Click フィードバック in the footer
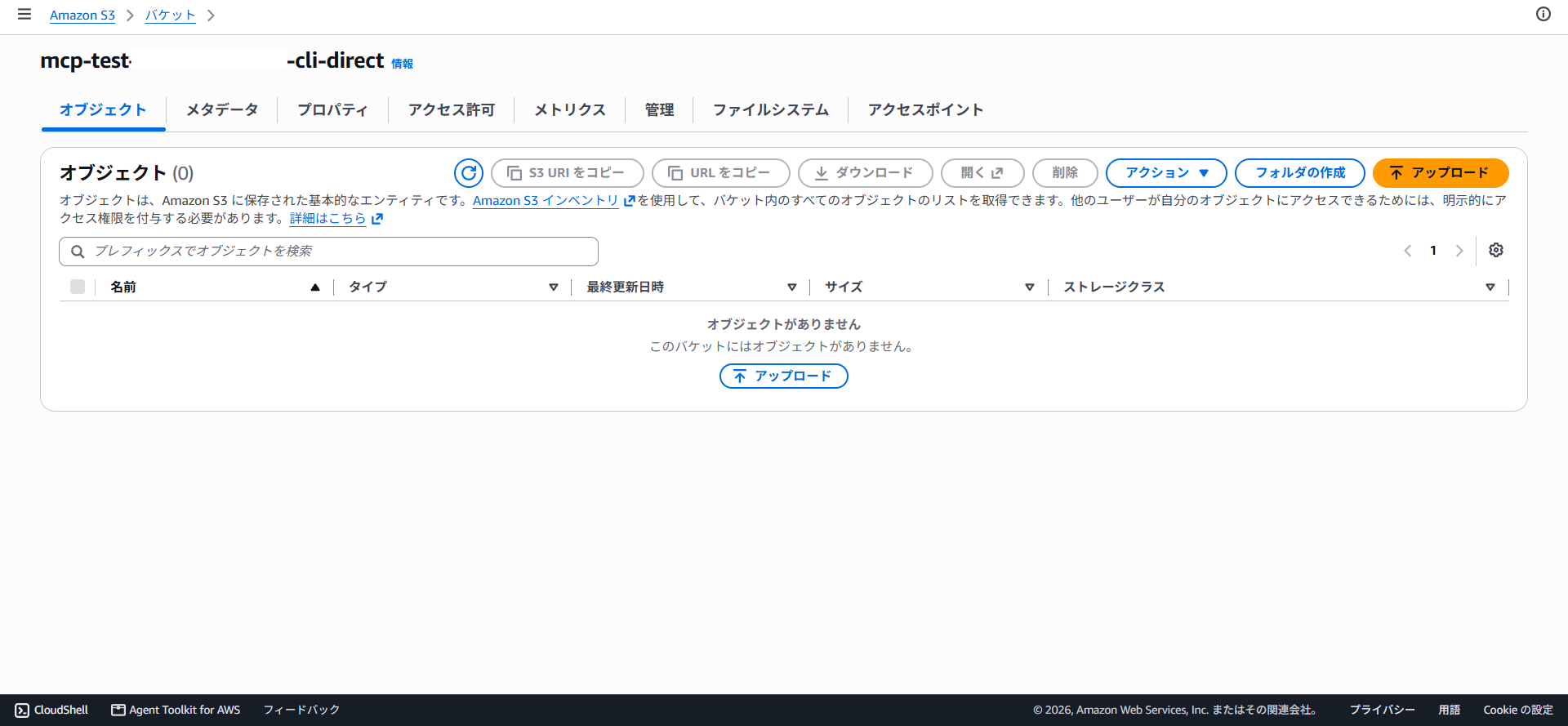1568x726 pixels. point(301,710)
